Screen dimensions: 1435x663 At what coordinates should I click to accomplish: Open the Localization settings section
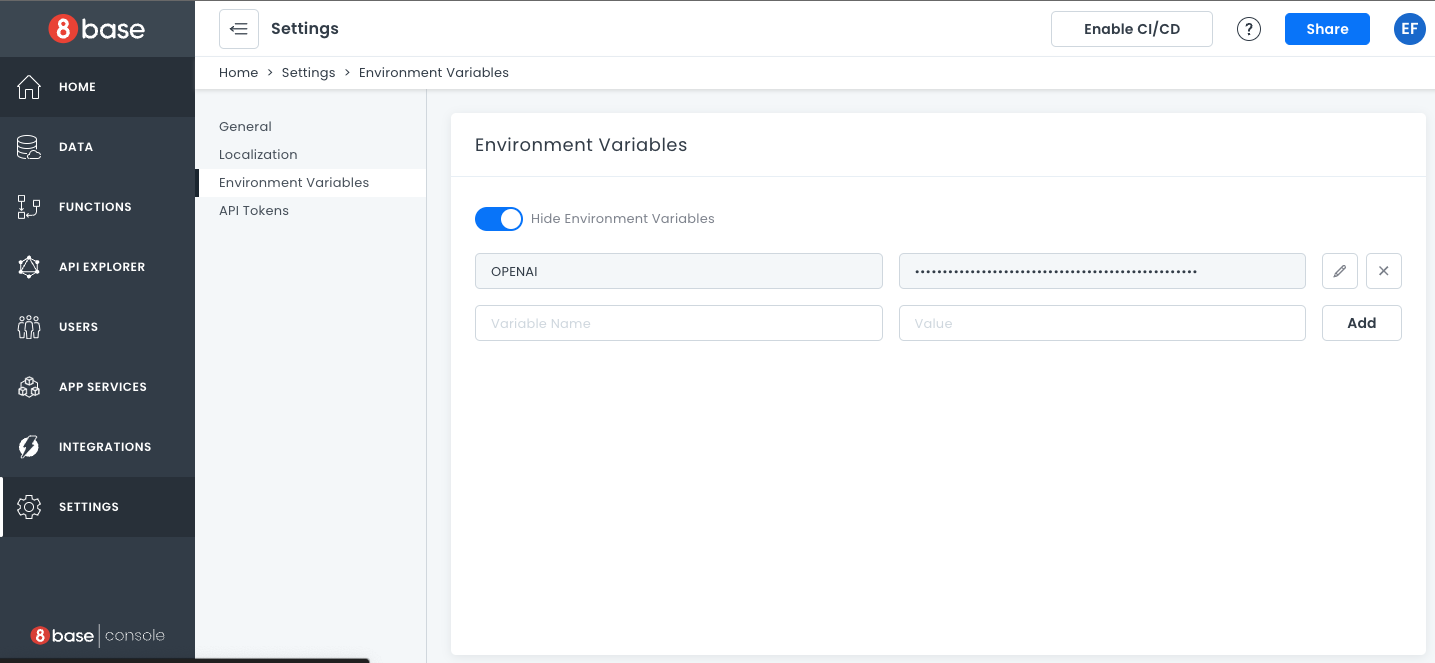point(258,155)
